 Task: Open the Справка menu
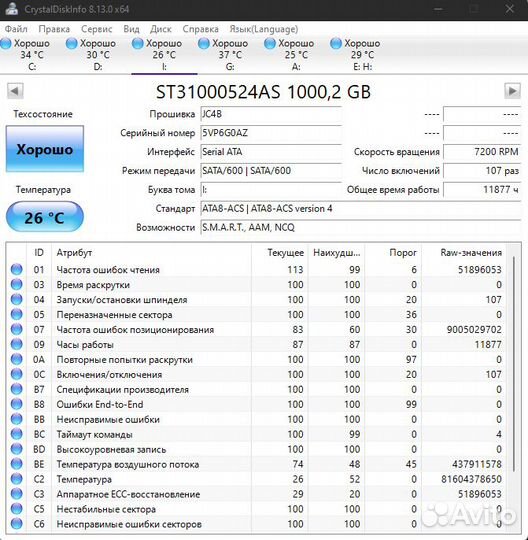tap(200, 29)
